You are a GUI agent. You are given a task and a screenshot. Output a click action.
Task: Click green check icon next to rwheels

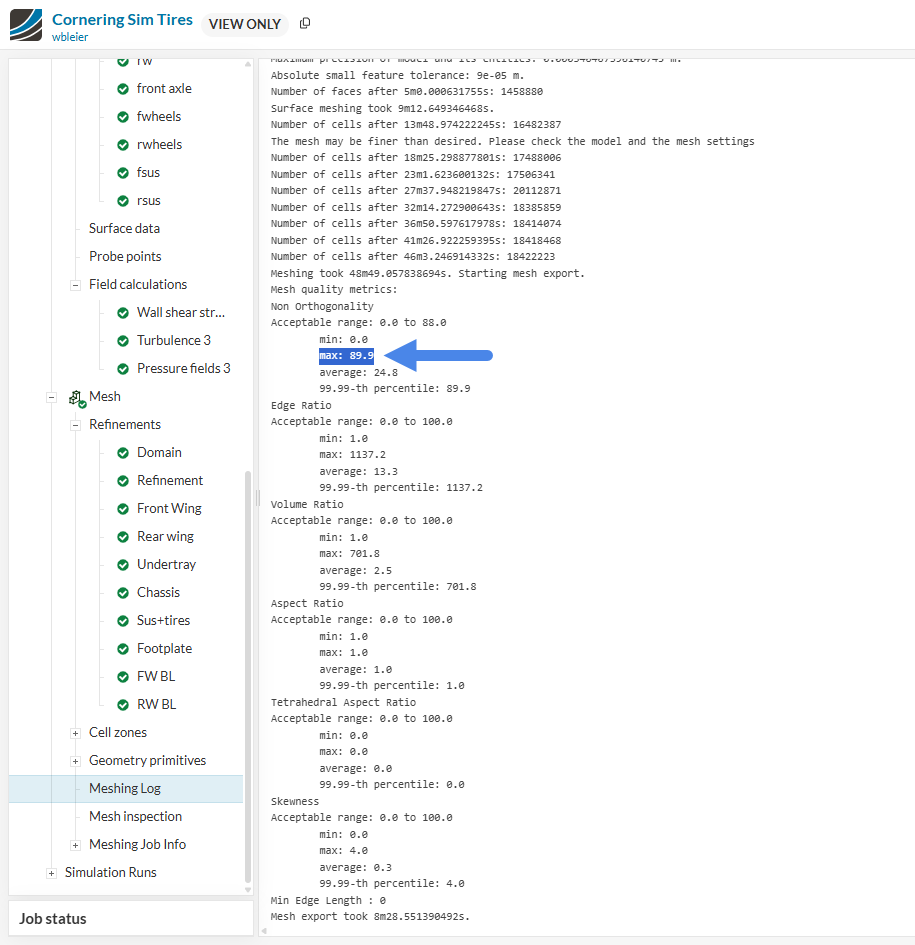[123, 145]
